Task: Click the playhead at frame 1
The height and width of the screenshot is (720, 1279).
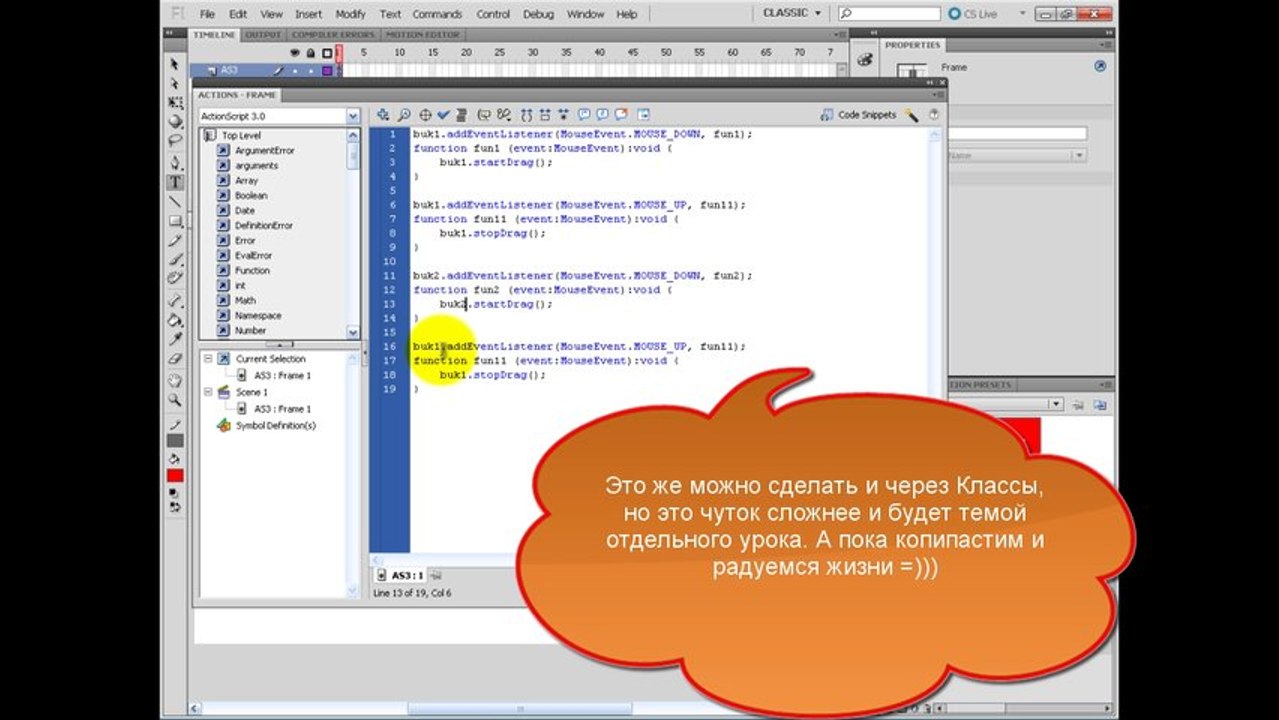Action: [x=338, y=53]
